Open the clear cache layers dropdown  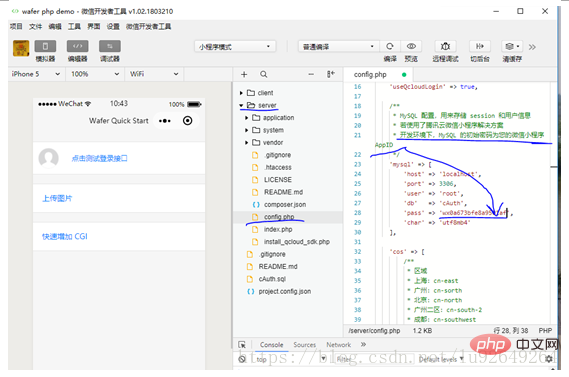(512, 46)
